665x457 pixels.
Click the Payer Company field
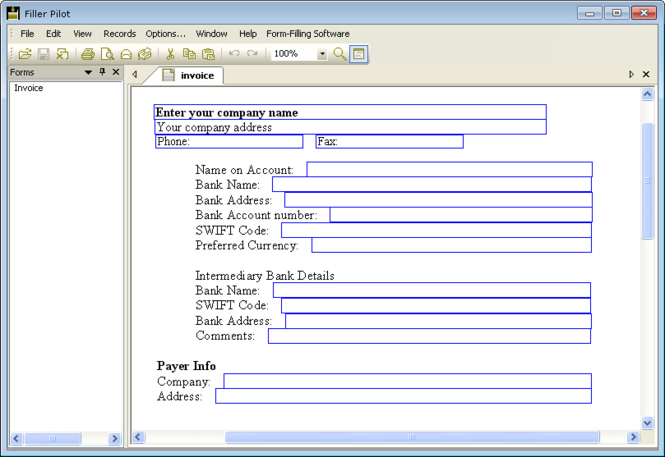[x=408, y=381]
